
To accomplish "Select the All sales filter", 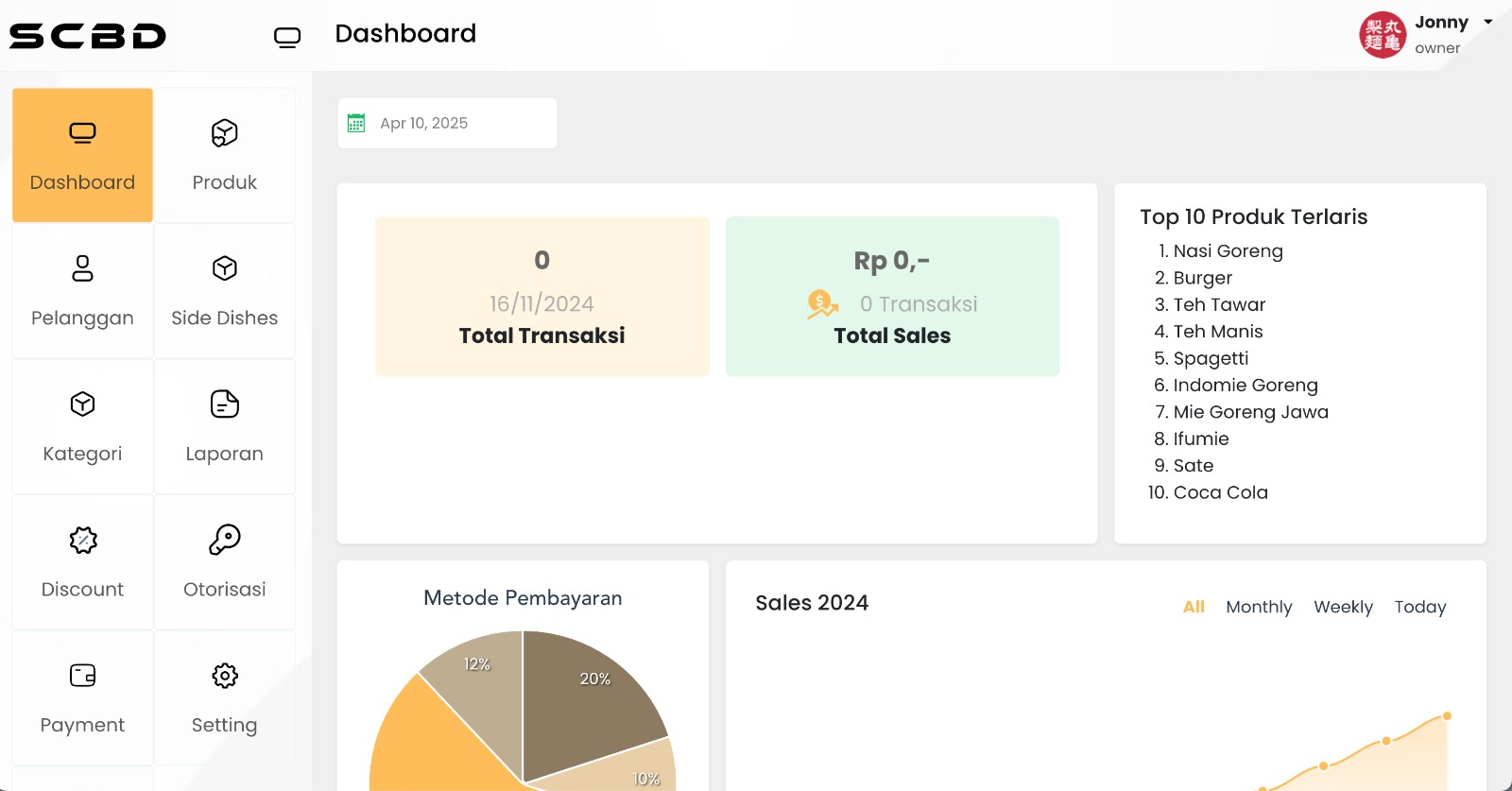I will tap(1194, 607).
